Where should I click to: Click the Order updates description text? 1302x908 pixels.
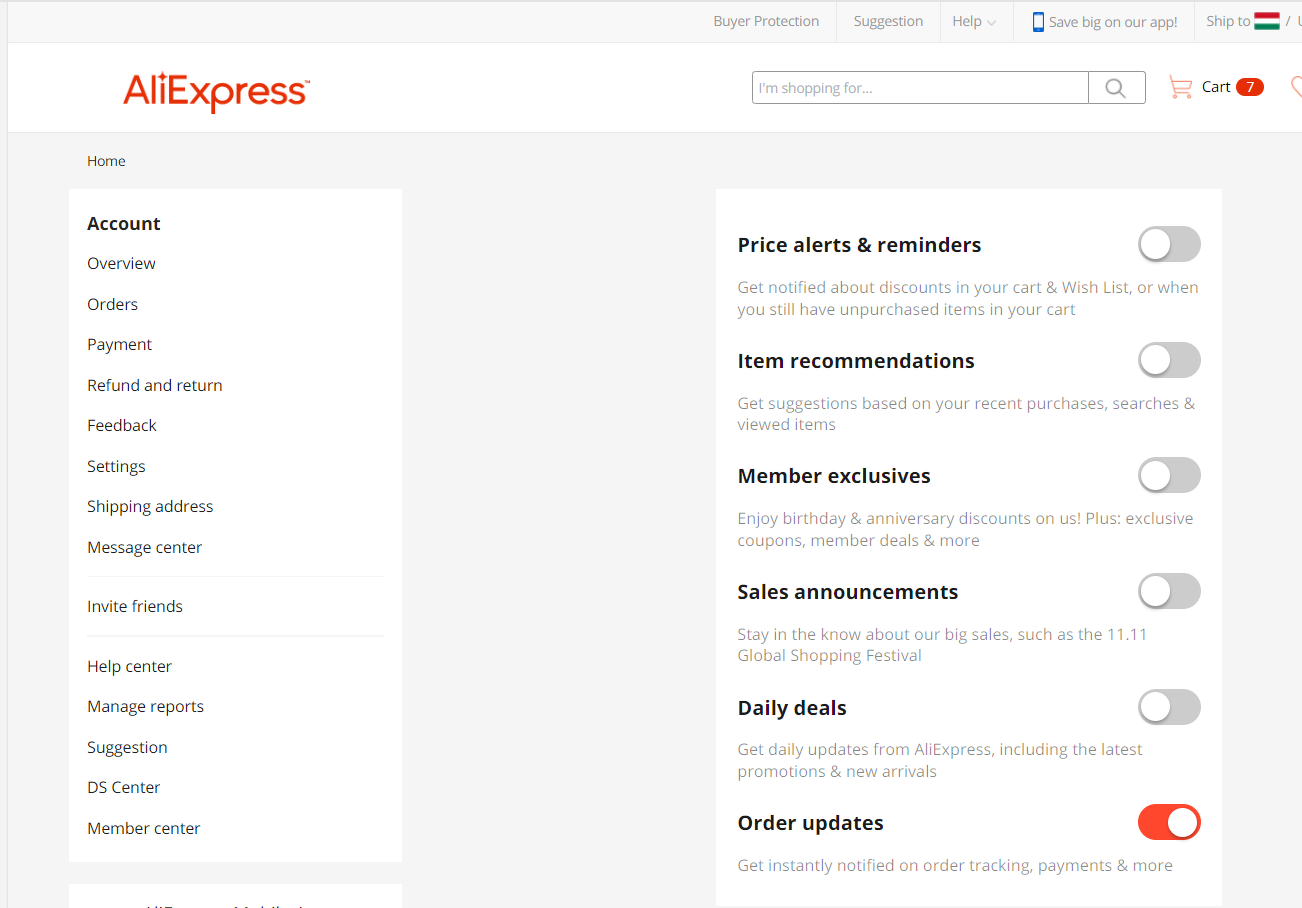955,865
